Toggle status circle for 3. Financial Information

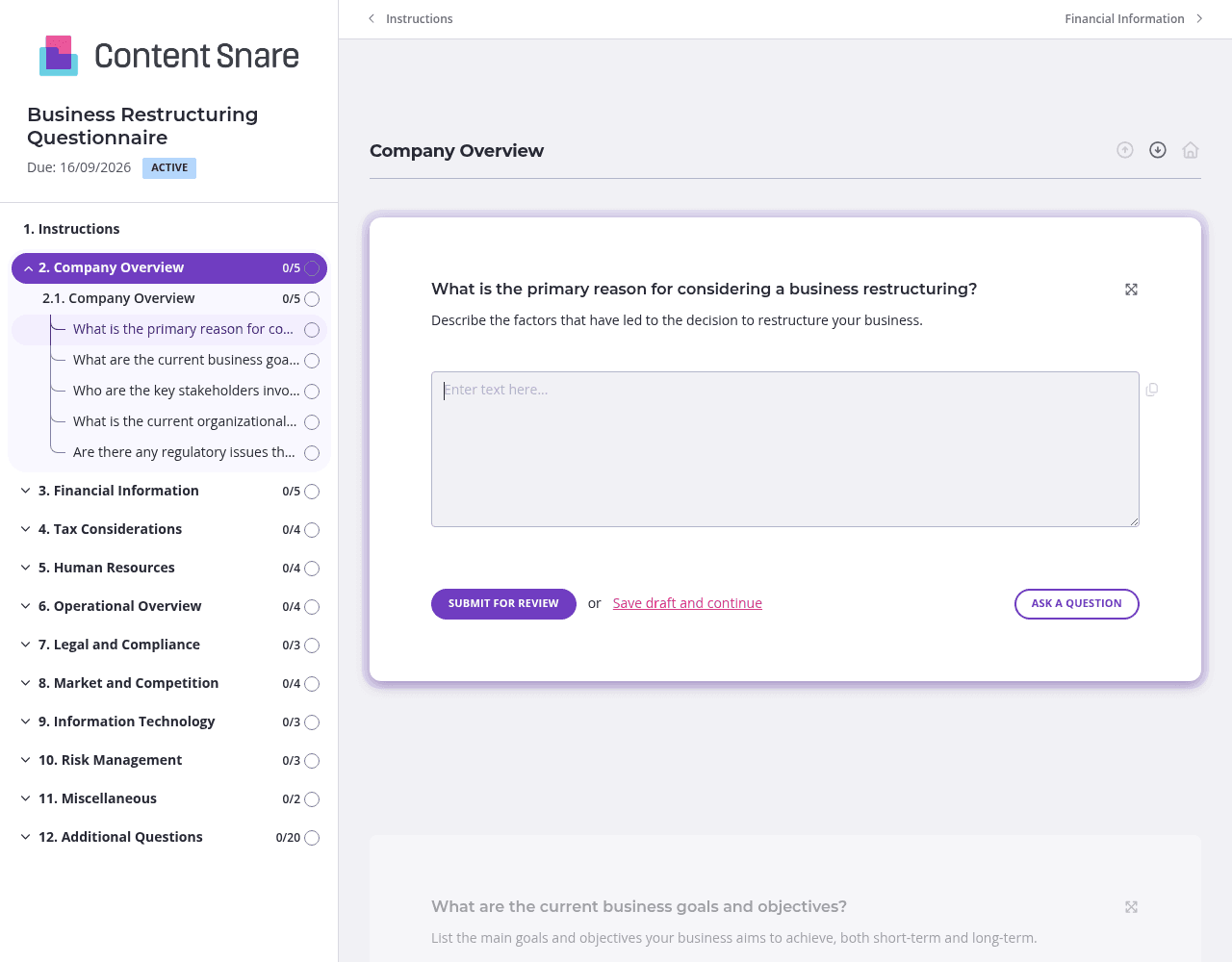coord(312,492)
